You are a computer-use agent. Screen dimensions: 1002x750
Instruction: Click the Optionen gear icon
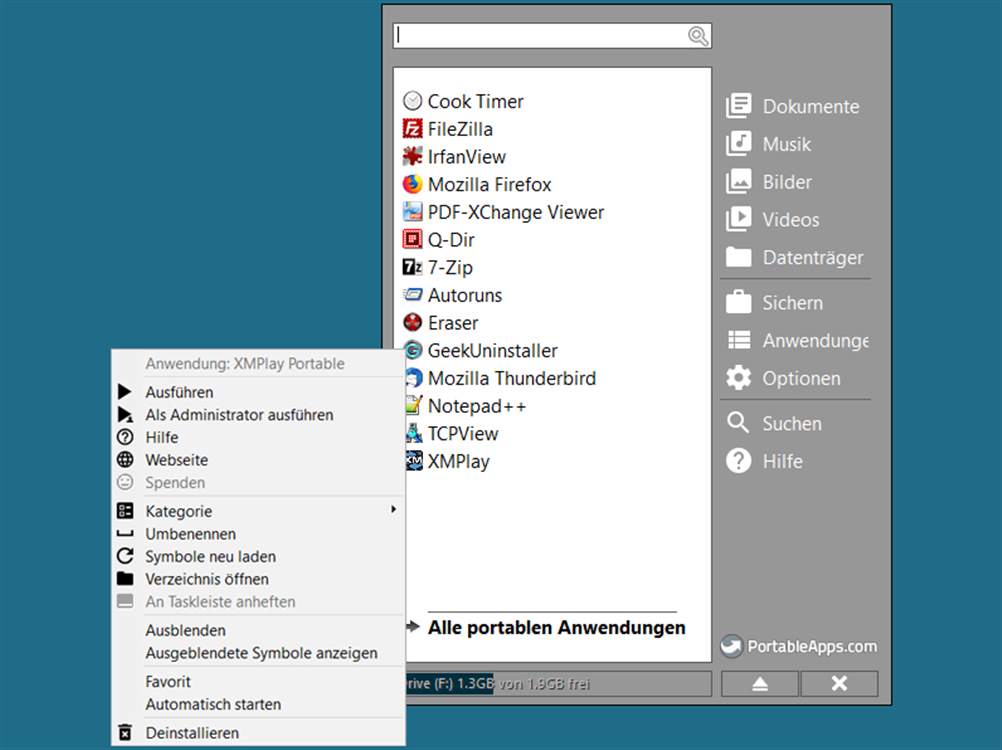pos(739,378)
